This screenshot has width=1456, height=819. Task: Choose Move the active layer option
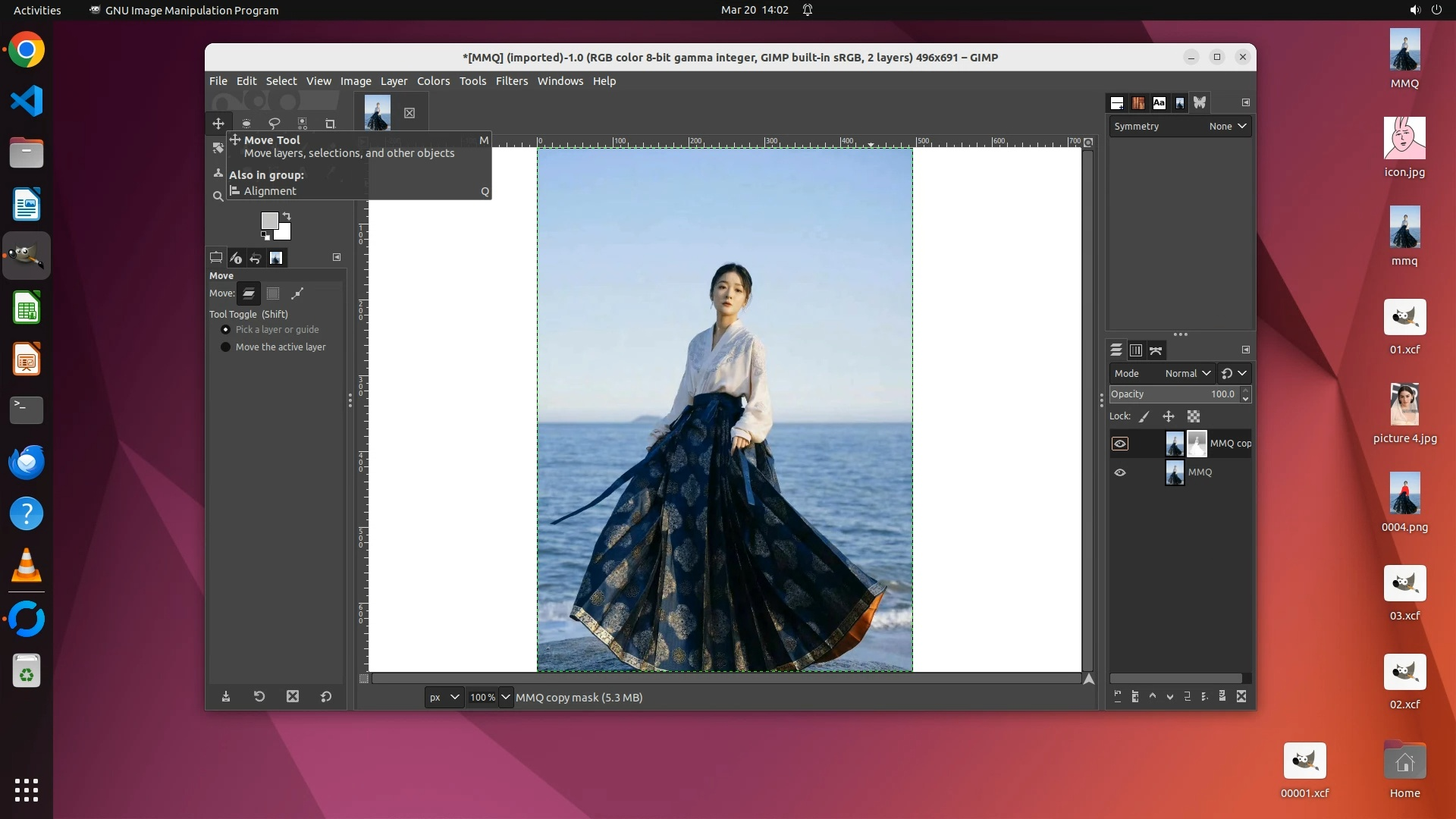[225, 347]
